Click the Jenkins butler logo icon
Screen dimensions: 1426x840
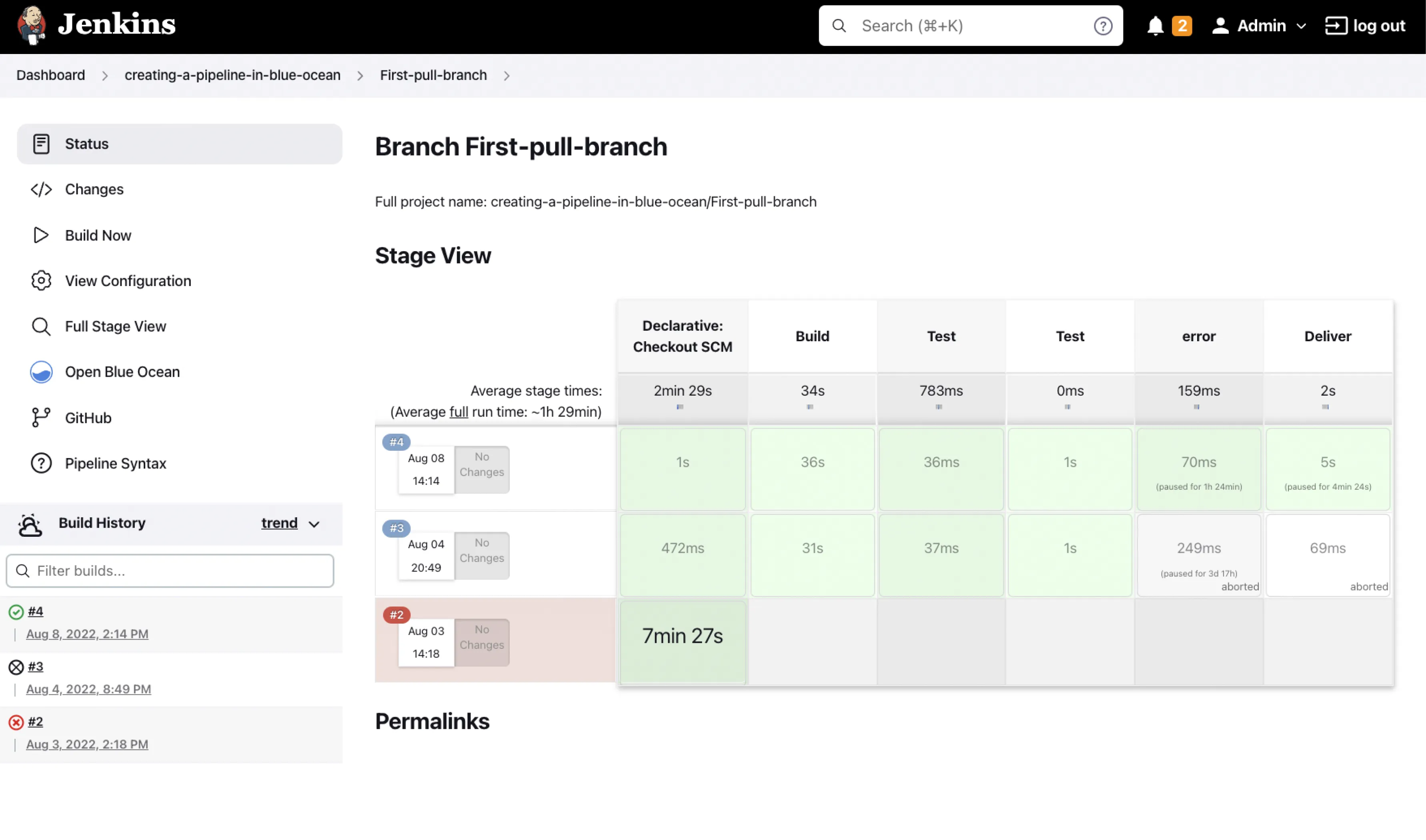coord(31,26)
